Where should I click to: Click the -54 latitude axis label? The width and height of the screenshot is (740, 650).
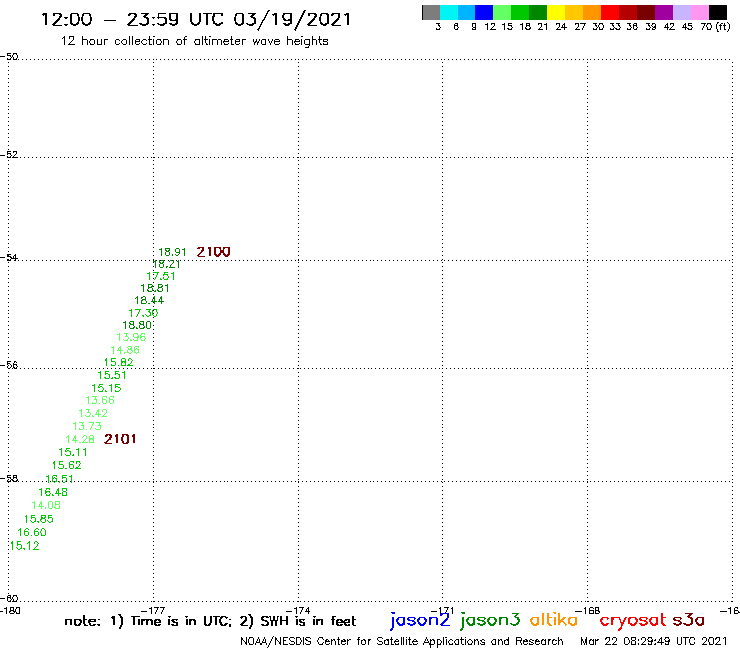coord(9,258)
